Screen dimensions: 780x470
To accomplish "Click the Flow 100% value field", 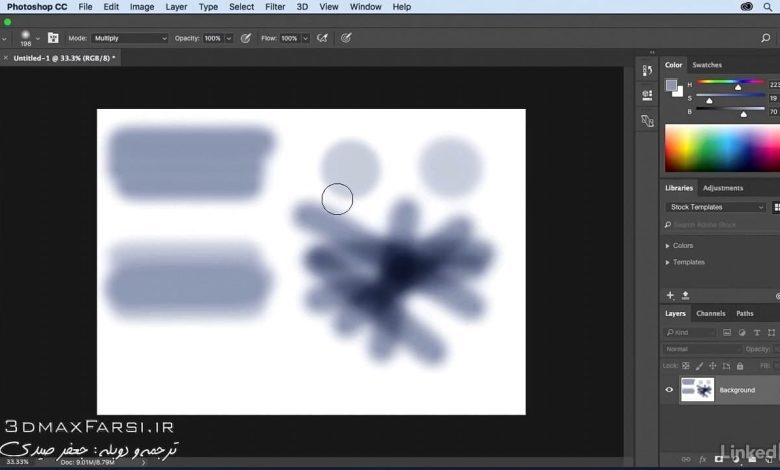I will [x=290, y=38].
